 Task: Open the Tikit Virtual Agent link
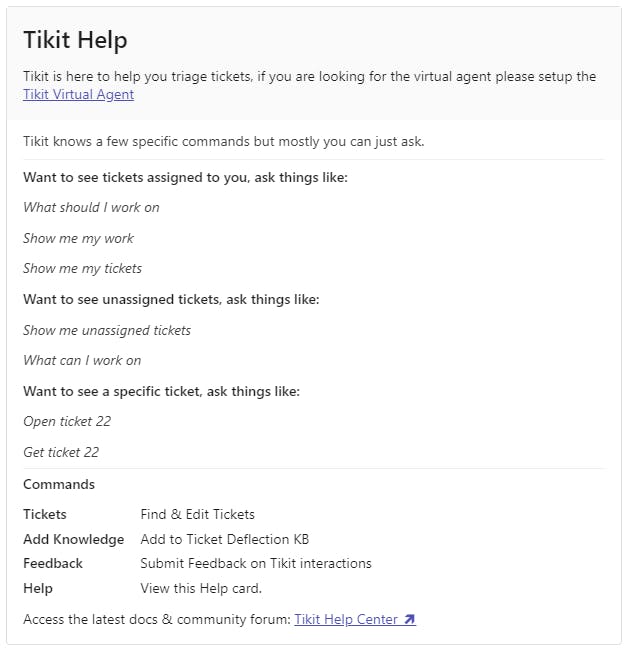coord(78,95)
